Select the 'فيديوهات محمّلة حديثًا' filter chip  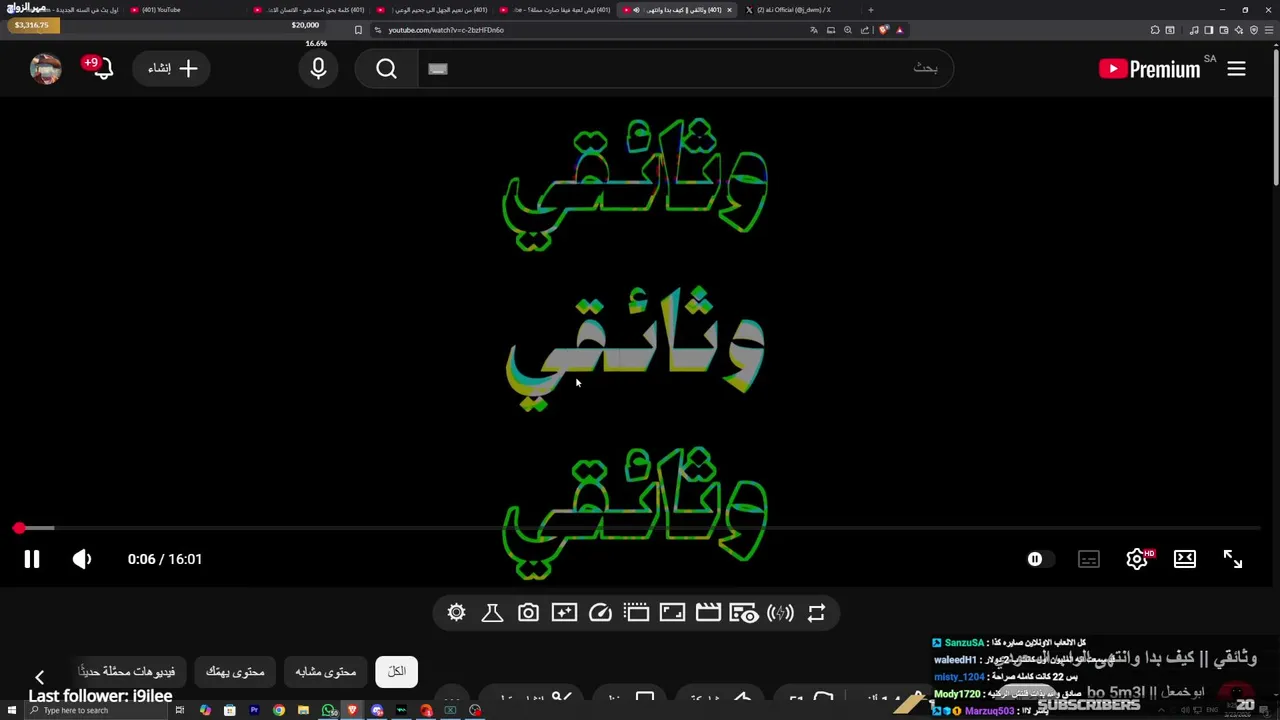tap(127, 672)
